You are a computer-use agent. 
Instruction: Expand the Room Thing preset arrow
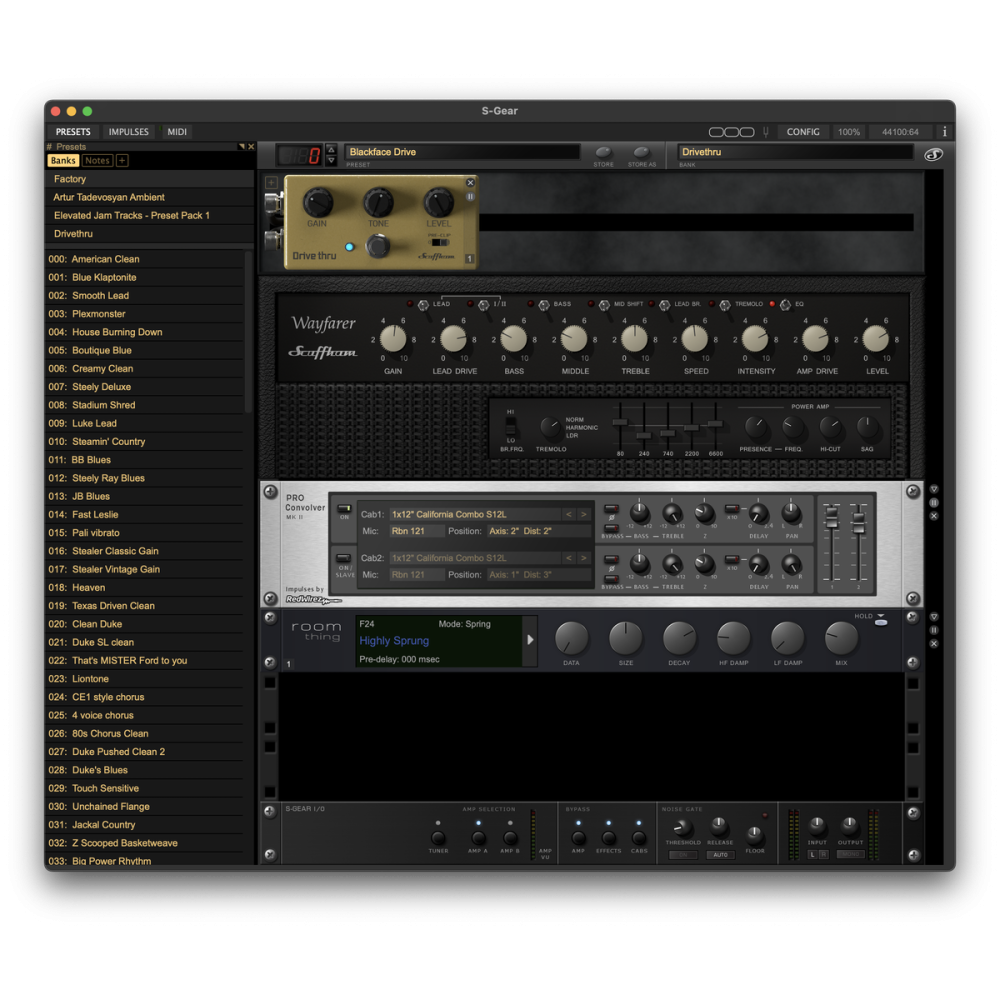[530, 640]
